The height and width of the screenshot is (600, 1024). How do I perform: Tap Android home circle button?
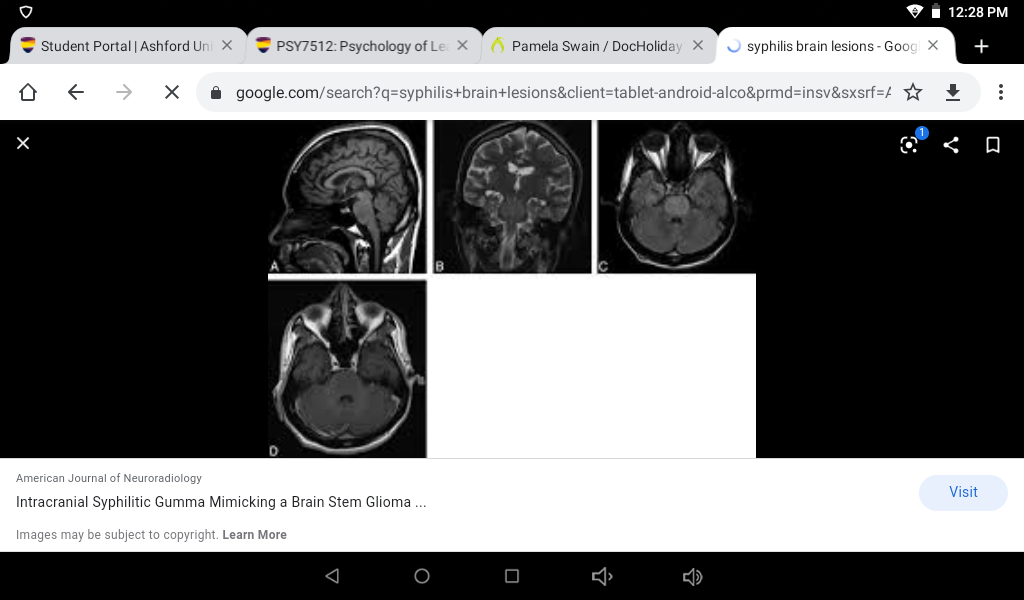(422, 576)
